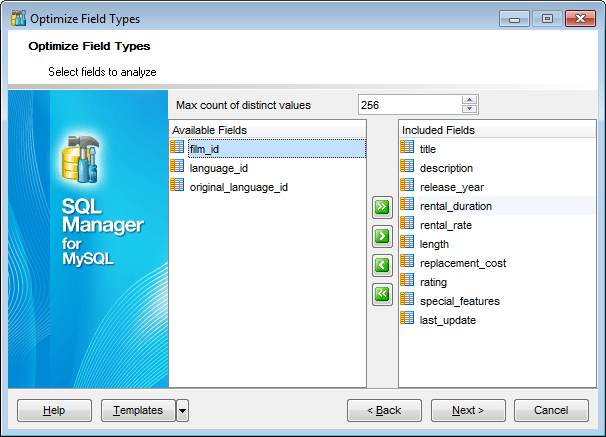Proceed with the Next button
The height and width of the screenshot is (437, 606).
click(468, 410)
